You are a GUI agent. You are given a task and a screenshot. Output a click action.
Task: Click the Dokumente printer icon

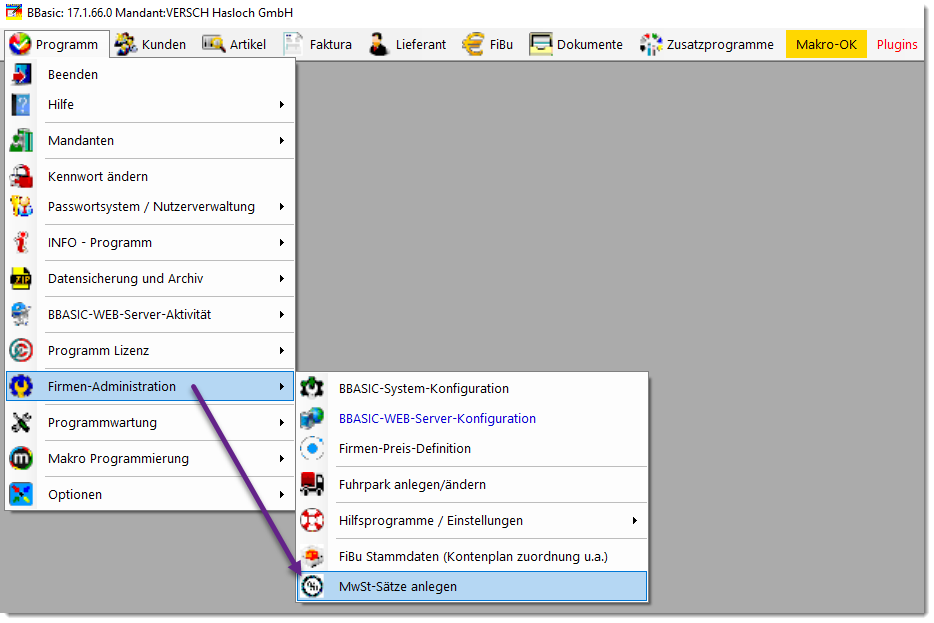[541, 44]
